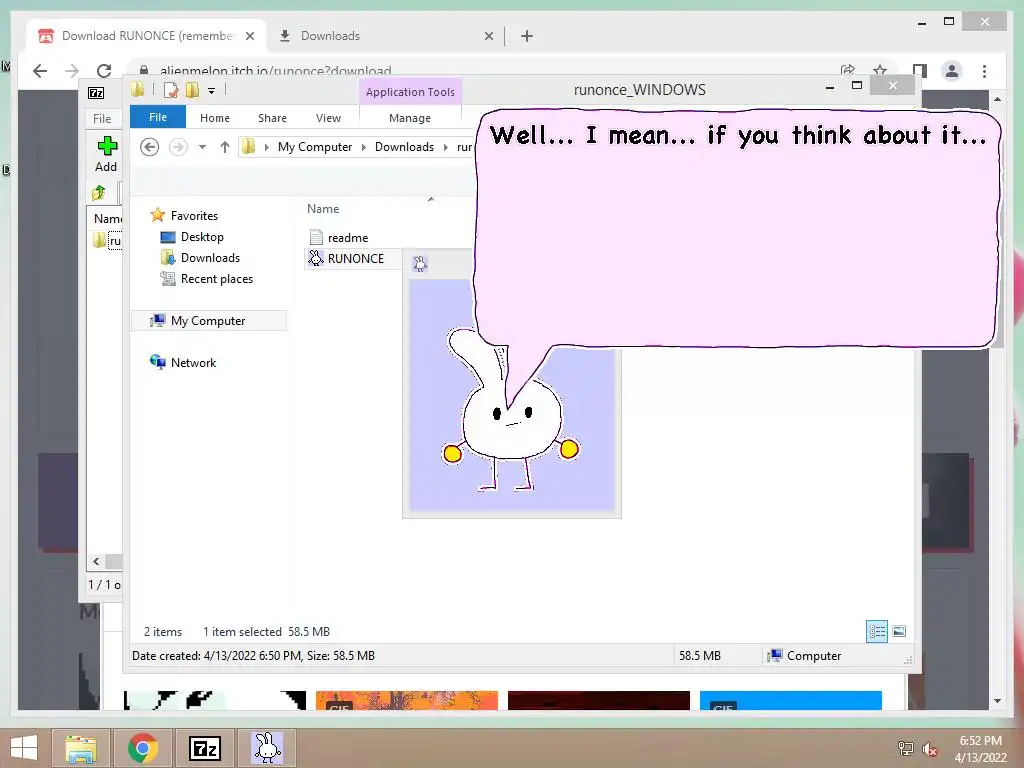Reload the Chrome page
Screen dimensions: 1024x768
[x=104, y=71]
